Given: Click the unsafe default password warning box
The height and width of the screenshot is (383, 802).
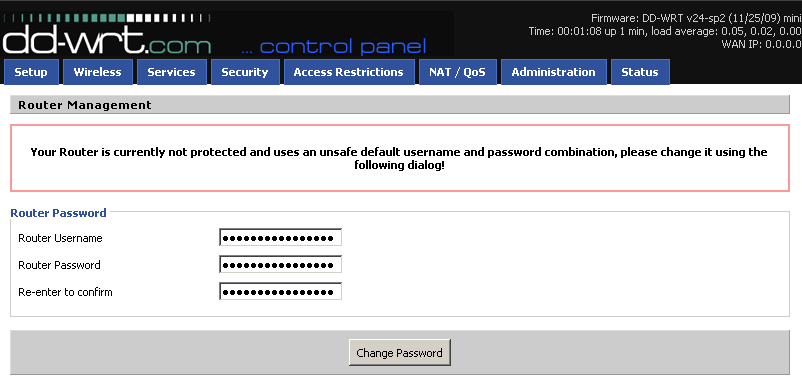Looking at the screenshot, I should coord(400,159).
